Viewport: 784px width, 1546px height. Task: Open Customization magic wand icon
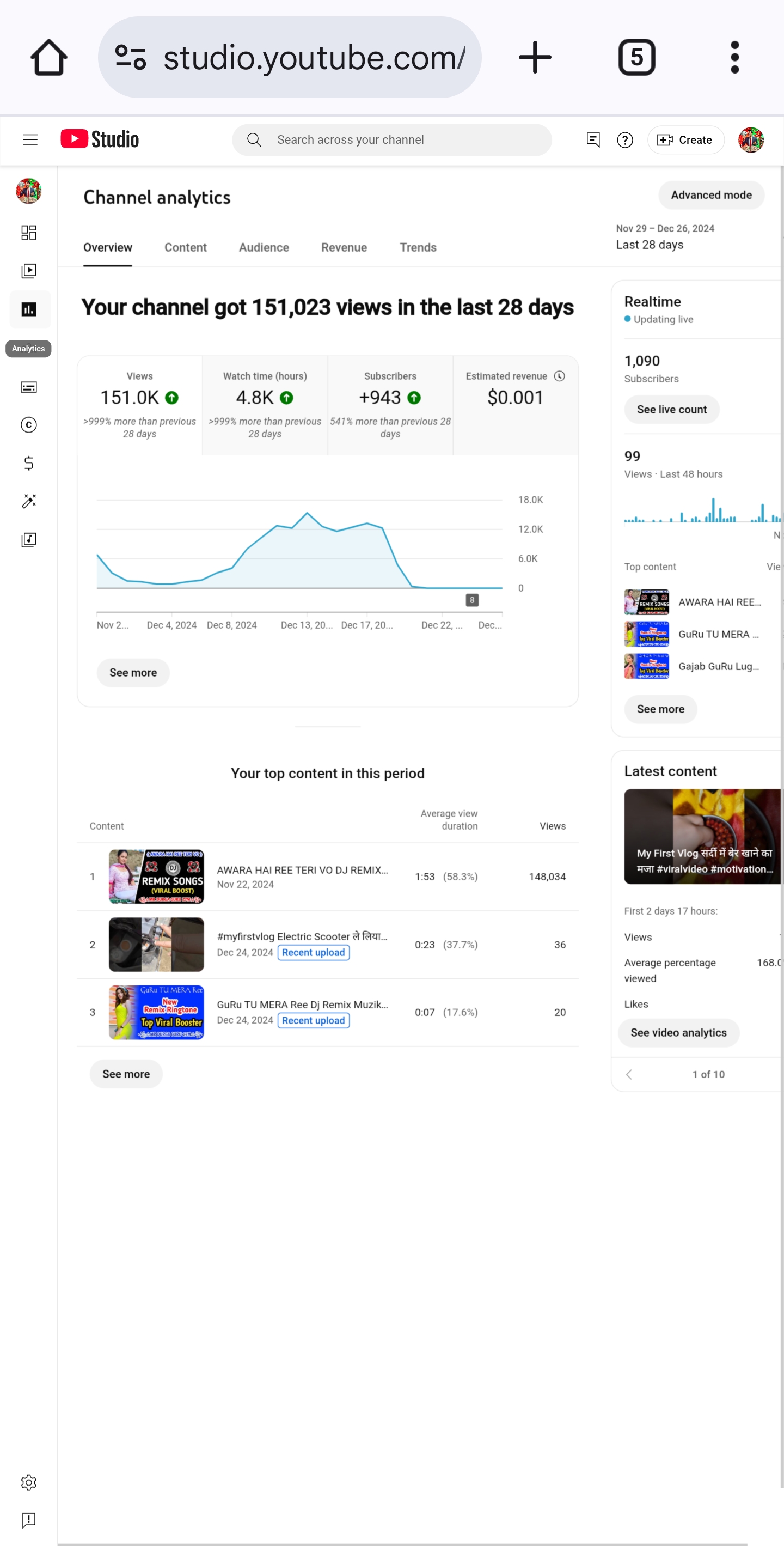[29, 501]
